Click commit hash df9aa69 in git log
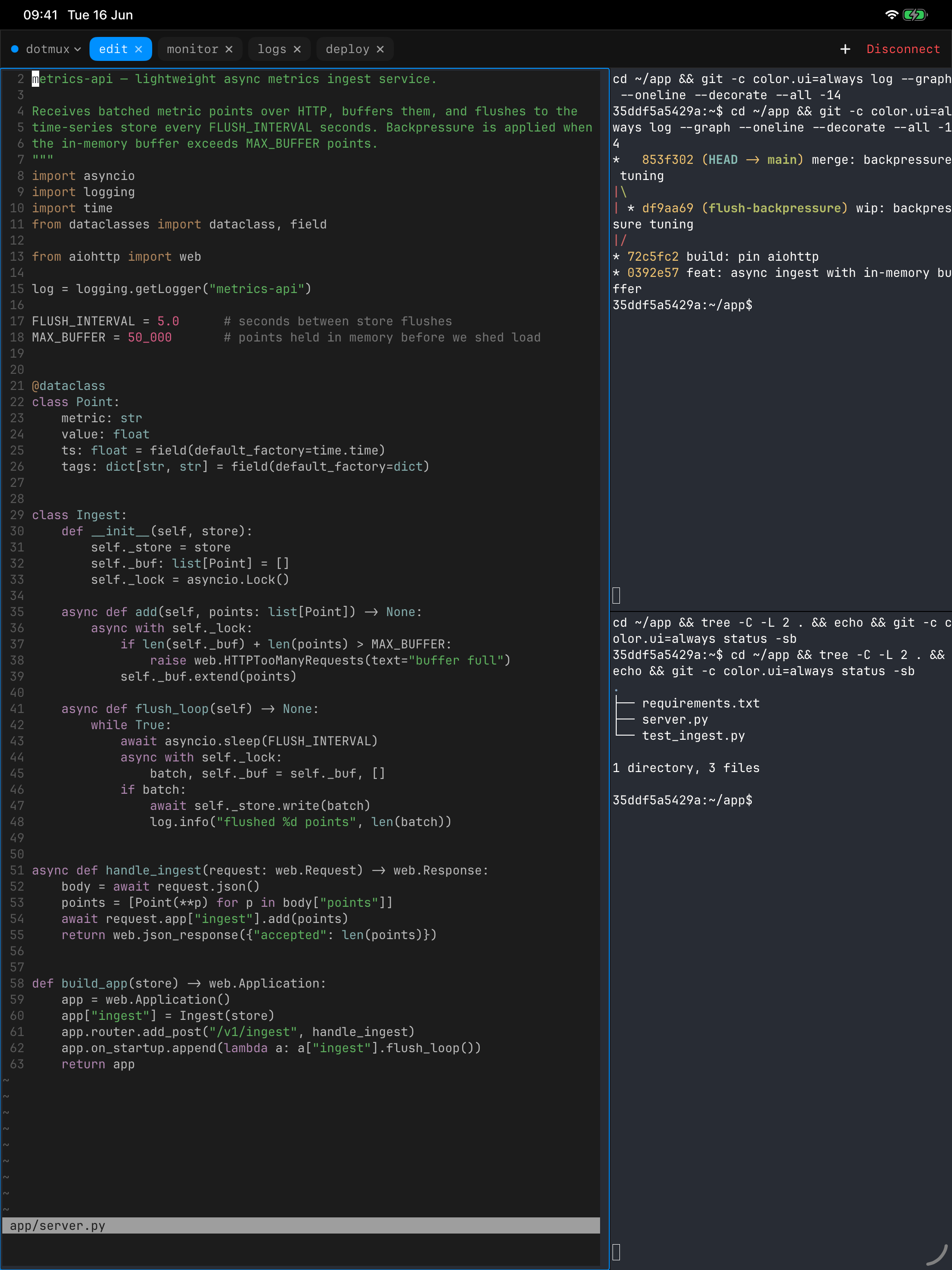 pyautogui.click(x=667, y=208)
